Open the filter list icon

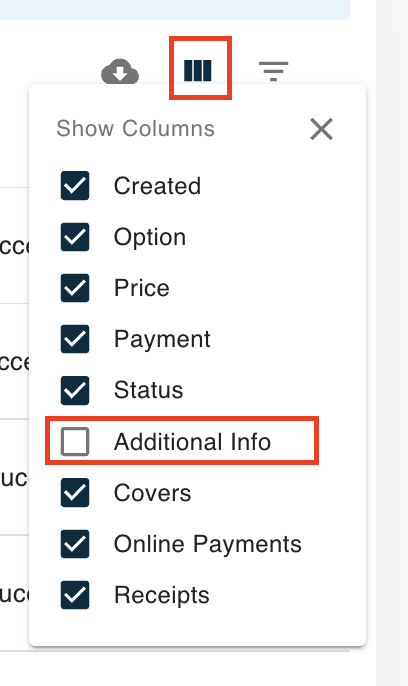273,71
